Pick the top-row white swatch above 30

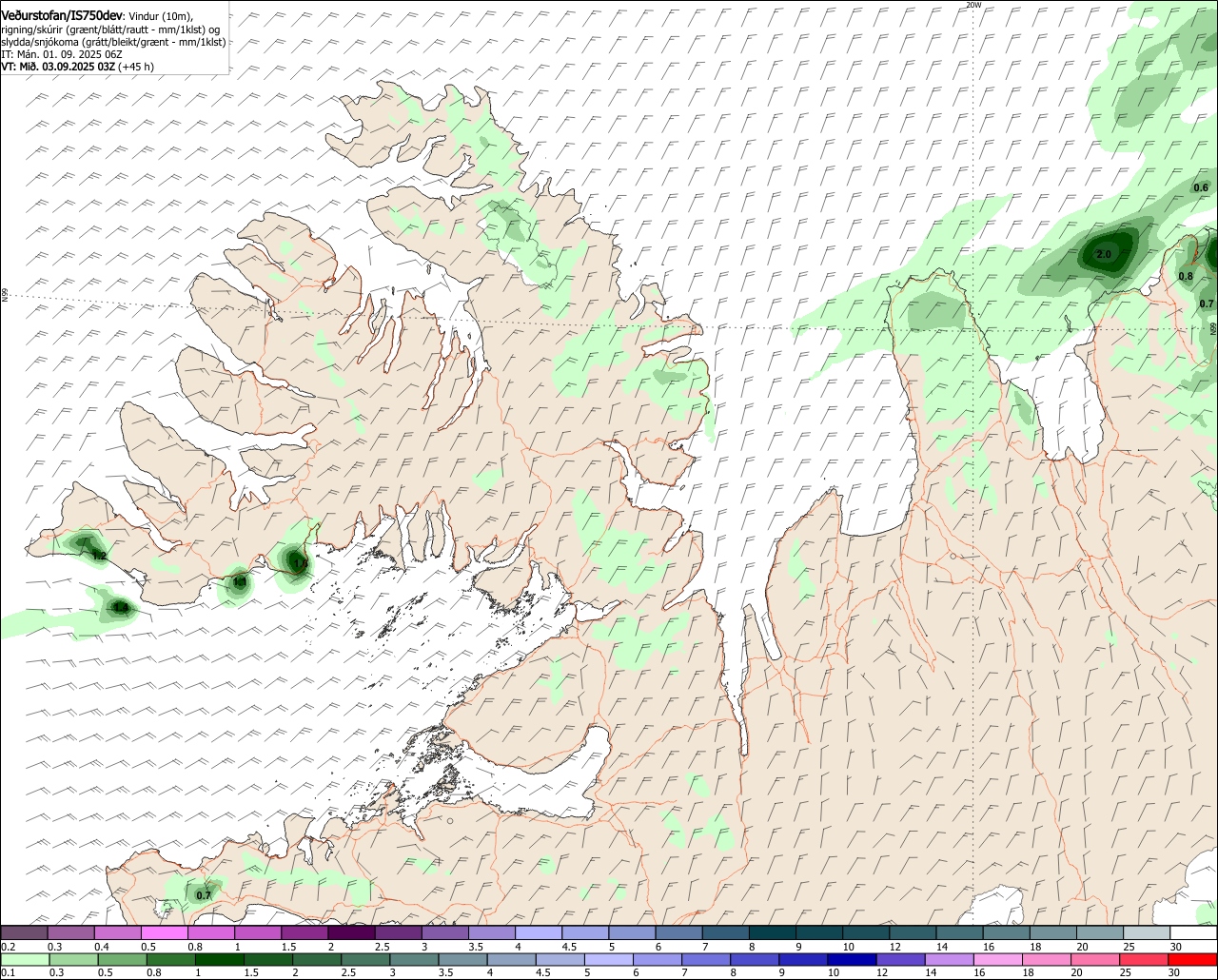(x=1193, y=932)
